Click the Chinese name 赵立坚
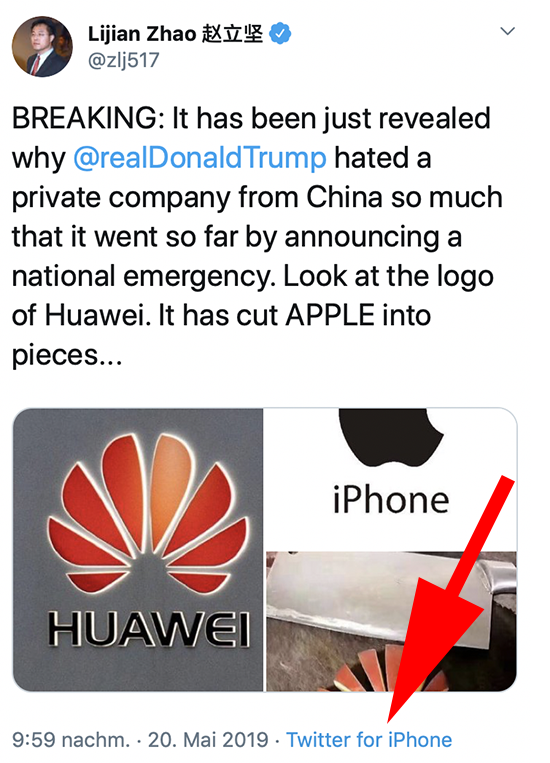The width and height of the screenshot is (550, 763). click(232, 34)
